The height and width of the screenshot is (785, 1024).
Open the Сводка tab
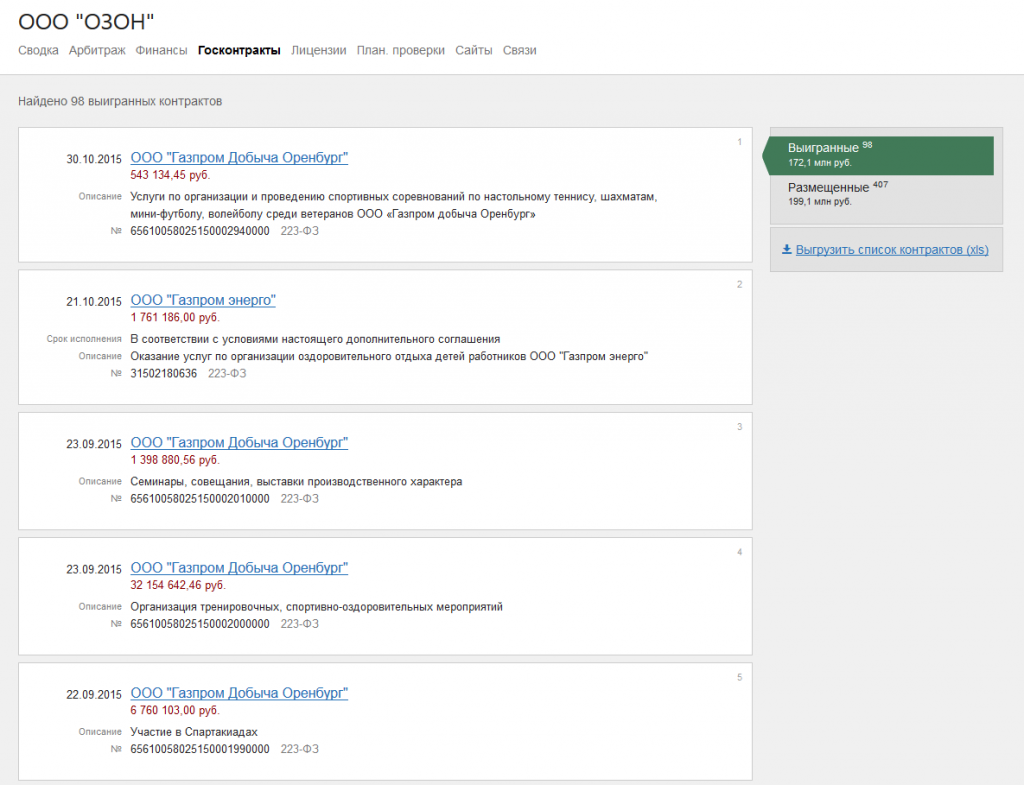pyautogui.click(x=38, y=50)
